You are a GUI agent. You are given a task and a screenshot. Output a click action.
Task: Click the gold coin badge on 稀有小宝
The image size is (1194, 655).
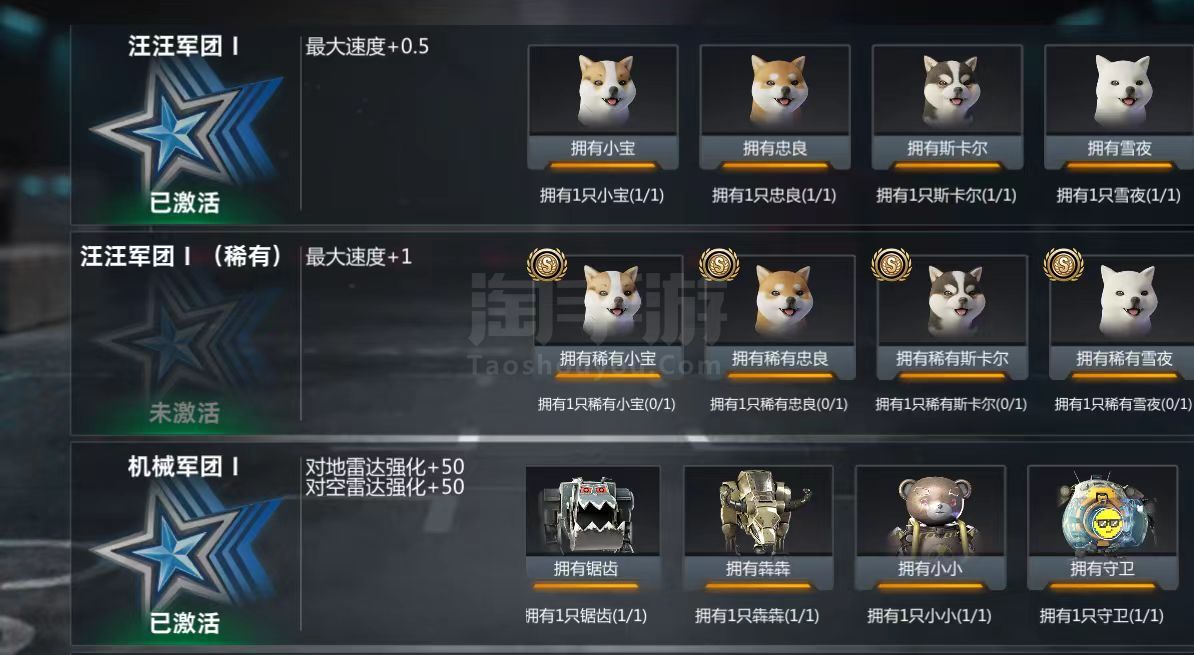click(x=547, y=264)
